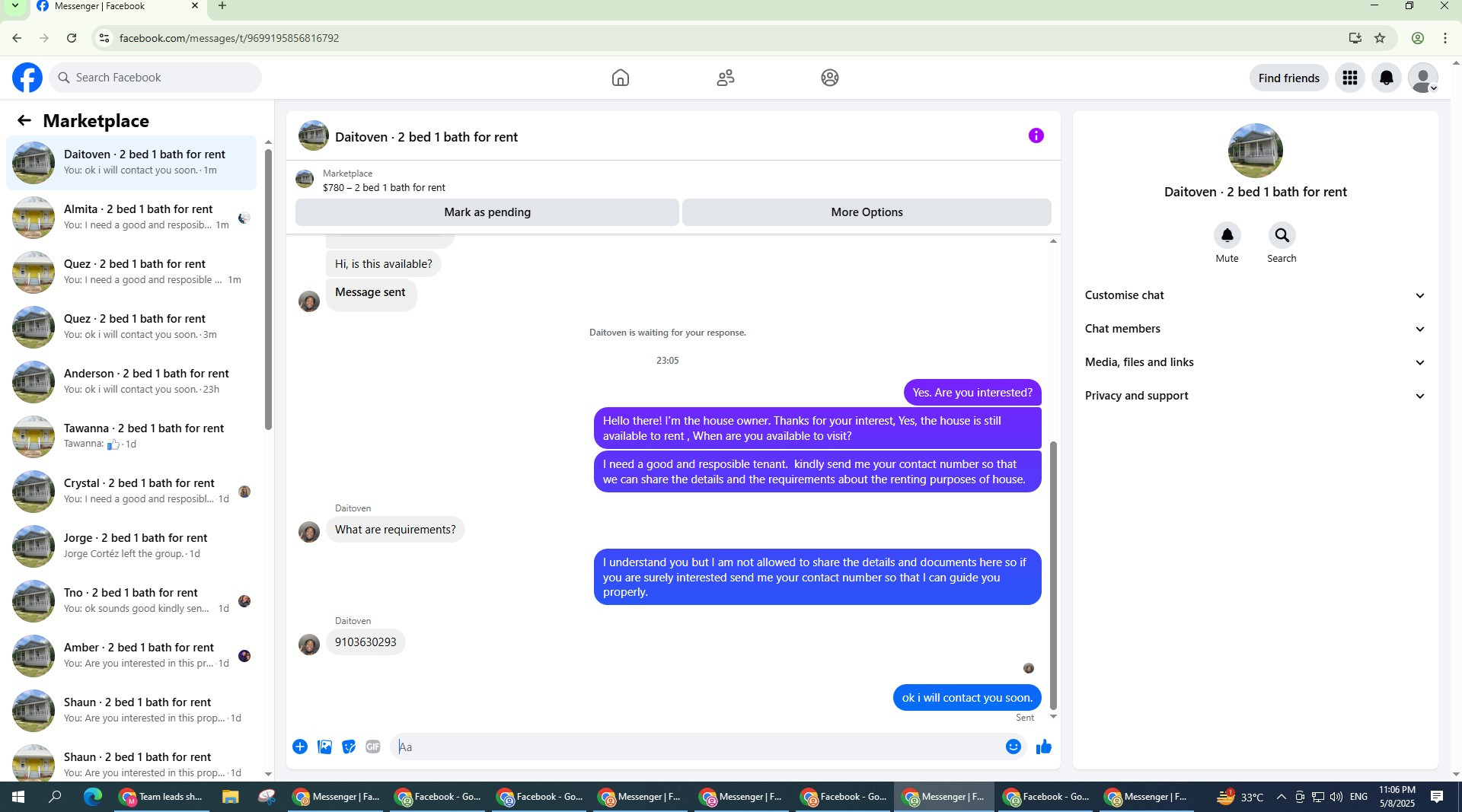This screenshot has width=1462, height=812.
Task: Open Anderson 2 bed 1 bath chat
Action: tap(131, 381)
